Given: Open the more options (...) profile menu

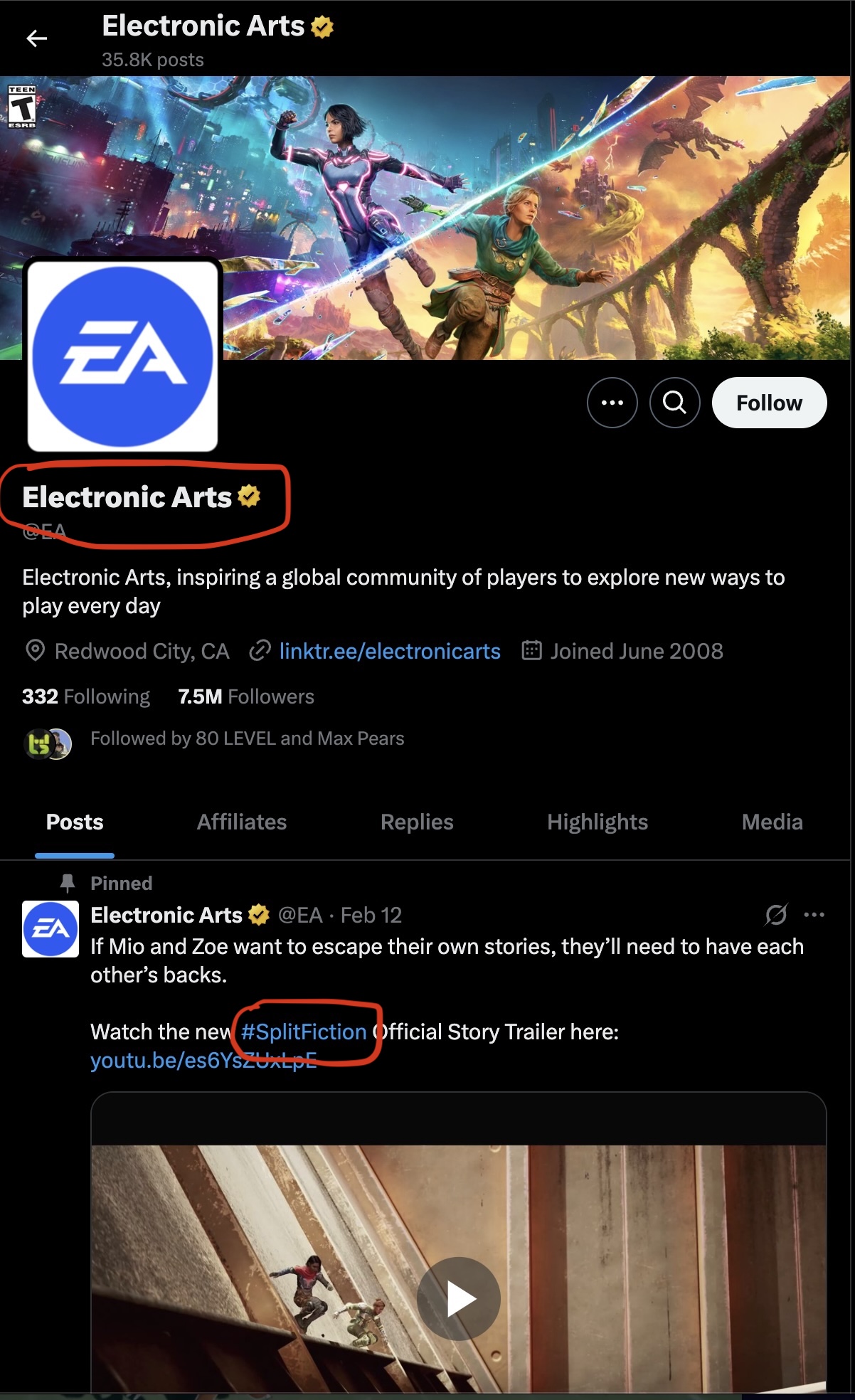Looking at the screenshot, I should click(x=612, y=402).
